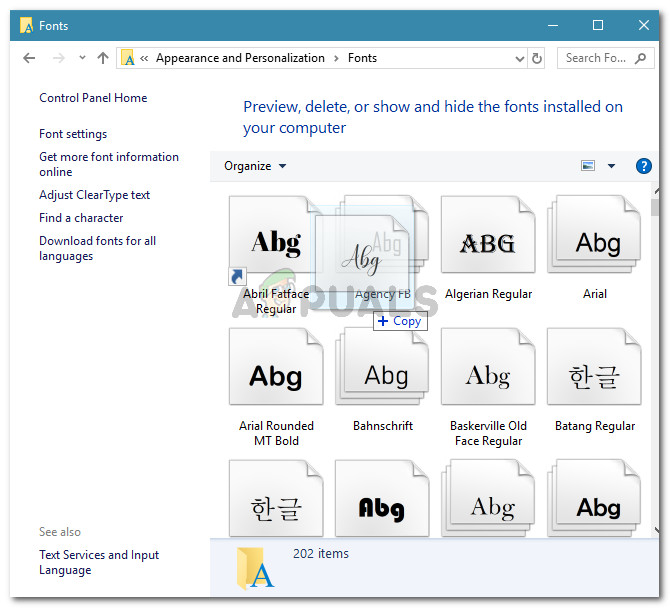
Task: Select the serif font stack in bottom row
Action: (x=488, y=498)
